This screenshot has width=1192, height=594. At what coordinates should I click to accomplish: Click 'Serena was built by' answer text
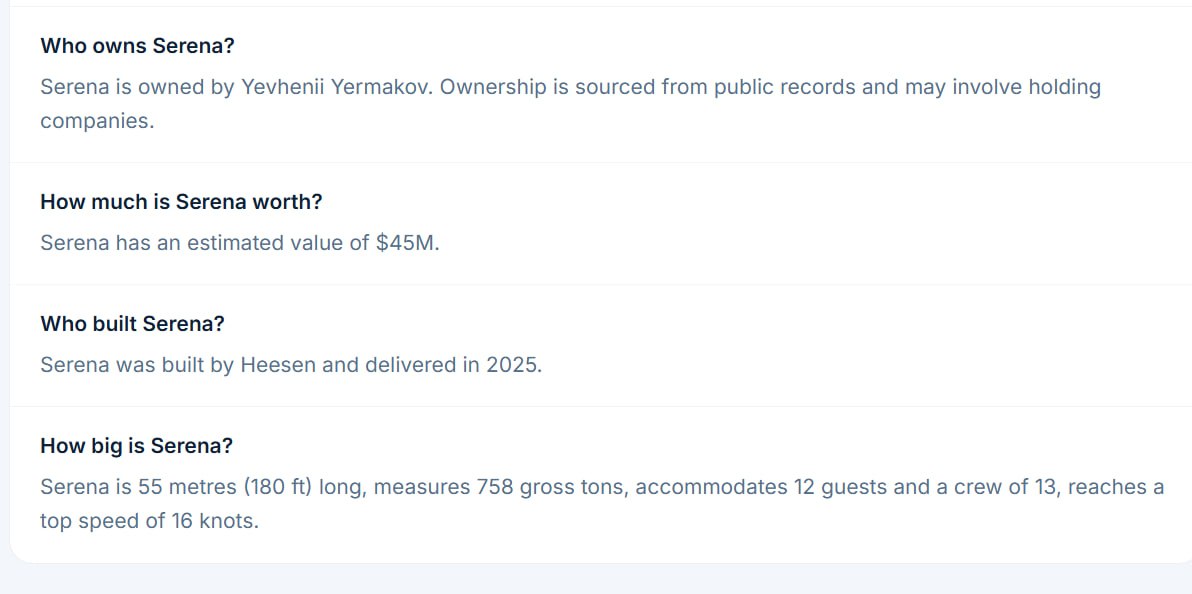(x=137, y=365)
